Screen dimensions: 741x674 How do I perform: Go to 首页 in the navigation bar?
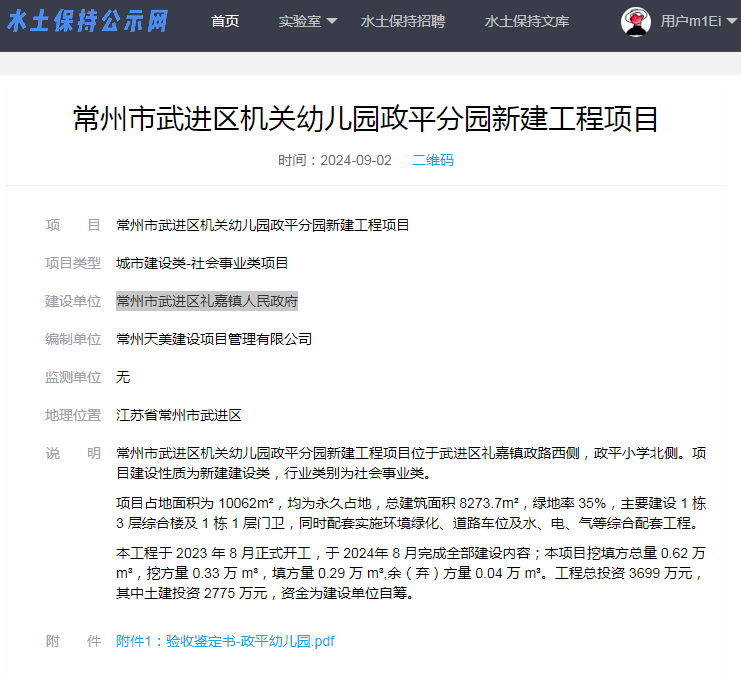tap(225, 21)
